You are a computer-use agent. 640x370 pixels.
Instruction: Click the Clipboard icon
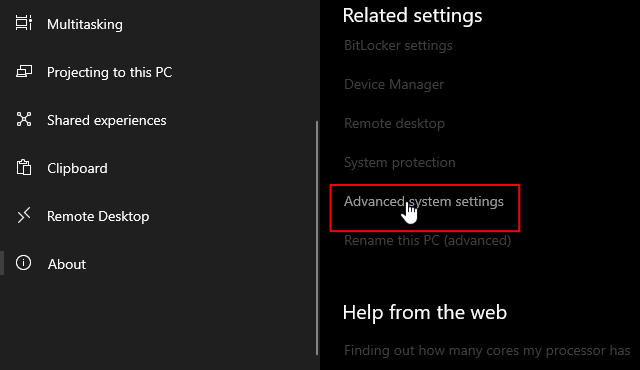tap(24, 167)
